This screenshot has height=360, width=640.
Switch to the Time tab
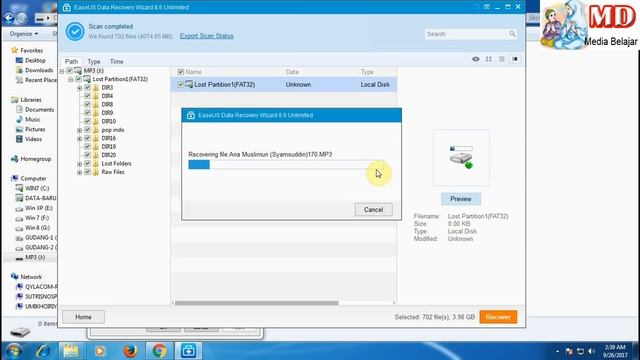coord(116,61)
